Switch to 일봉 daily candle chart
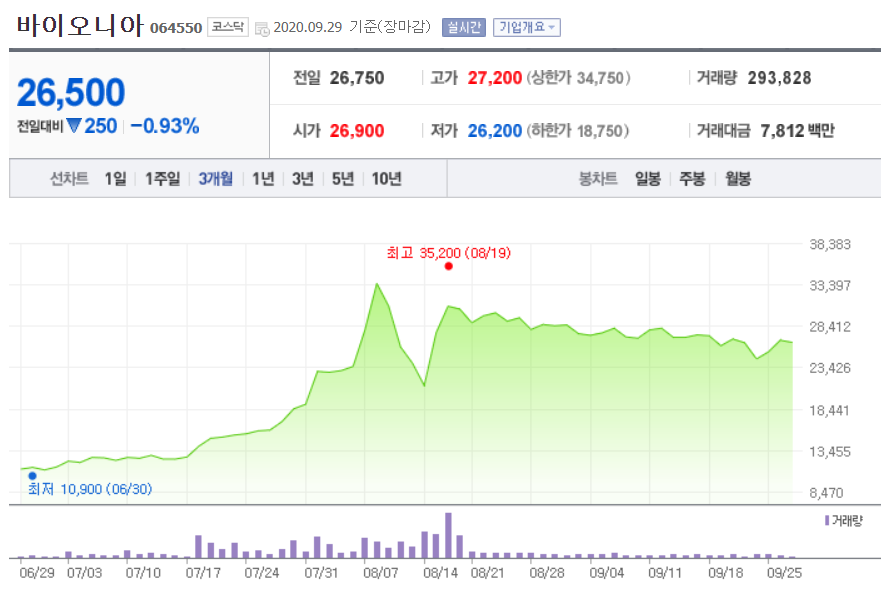This screenshot has height=604, width=881. click(x=648, y=179)
